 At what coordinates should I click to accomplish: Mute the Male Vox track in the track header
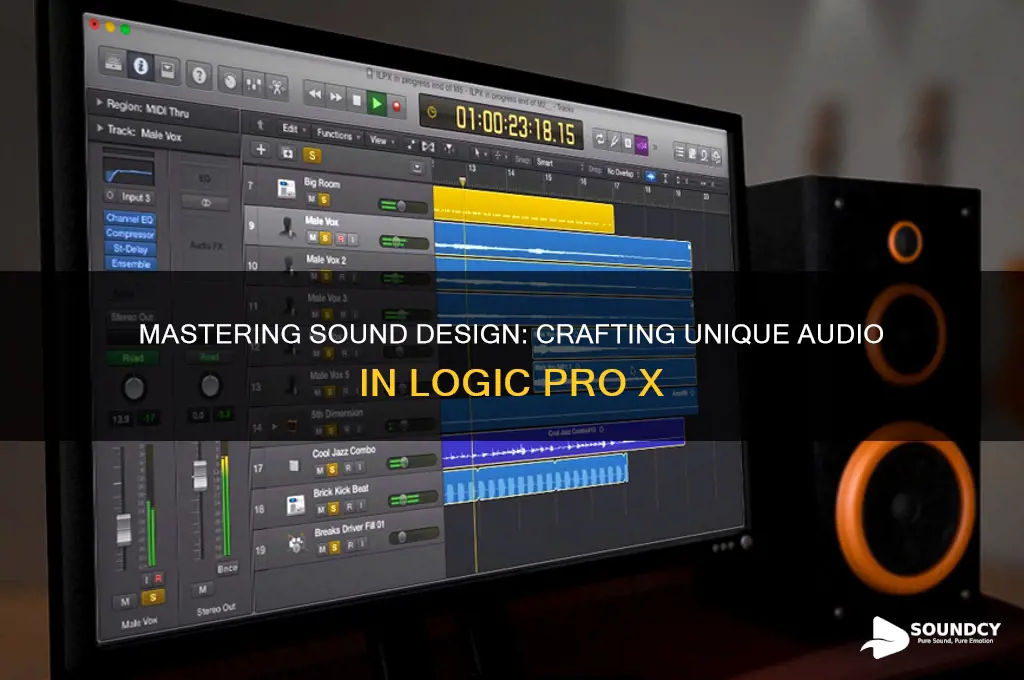point(313,237)
